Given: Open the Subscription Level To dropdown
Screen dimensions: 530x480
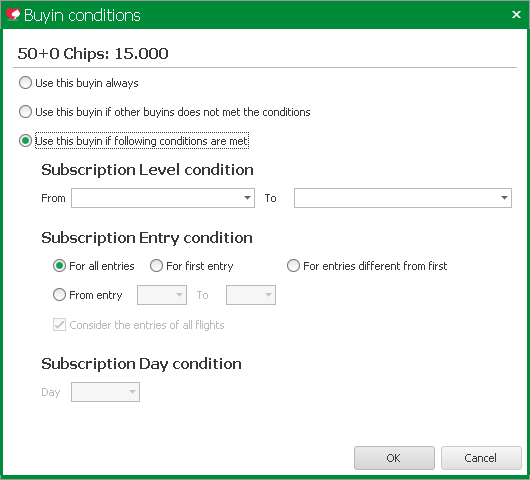Looking at the screenshot, I should coord(504,198).
